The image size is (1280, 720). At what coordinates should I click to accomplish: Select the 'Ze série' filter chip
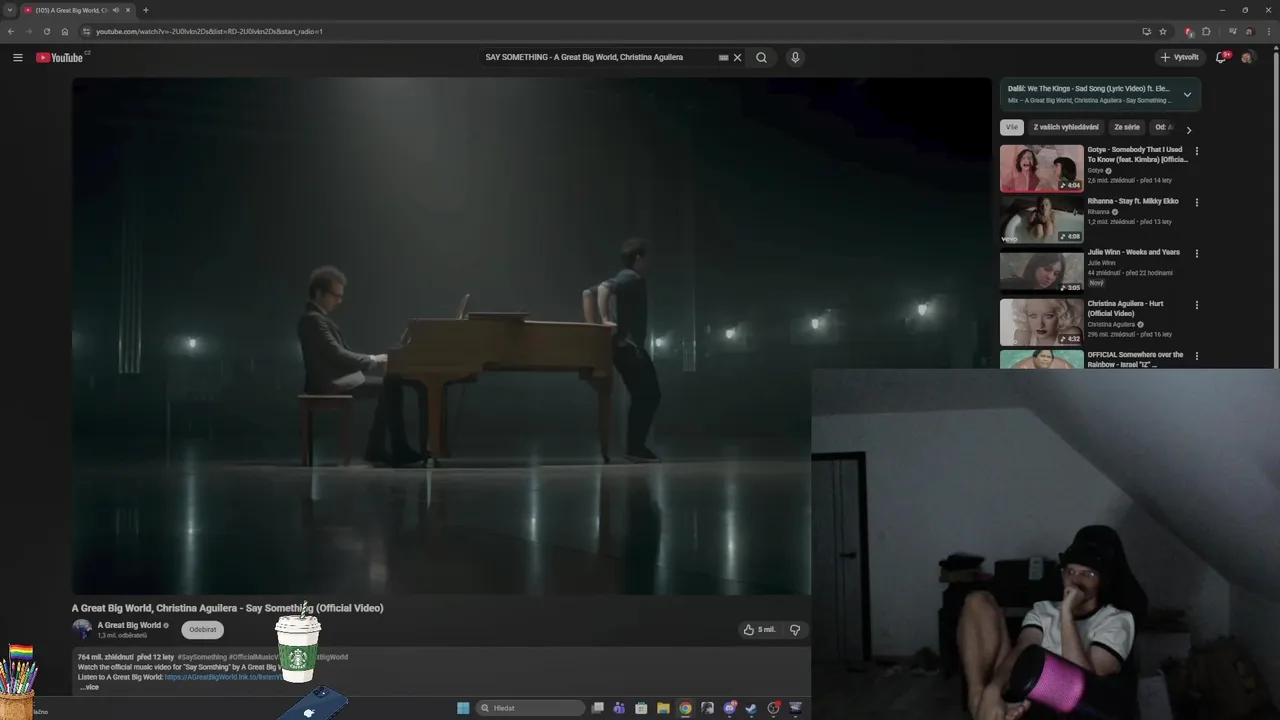point(1127,127)
